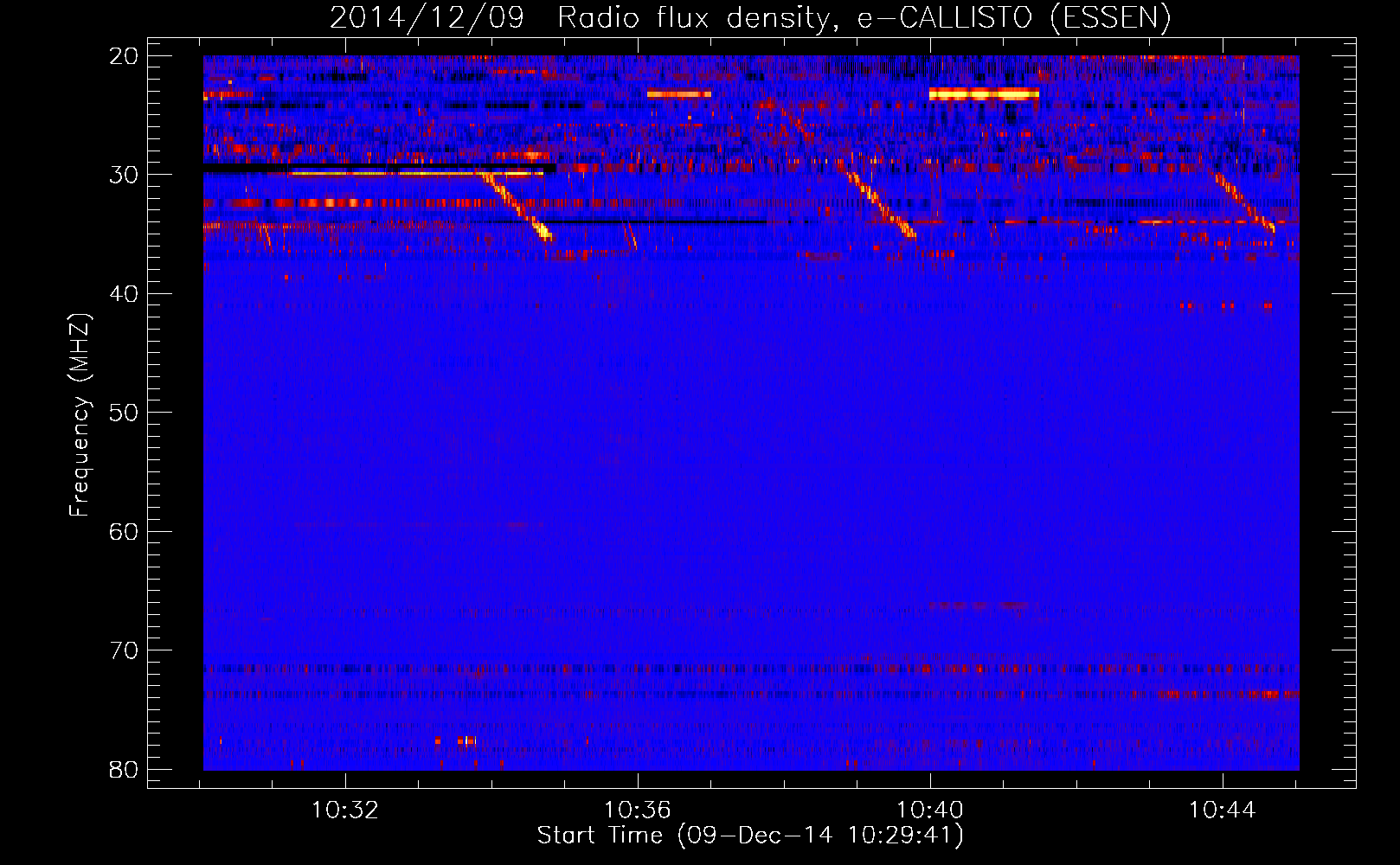This screenshot has width=1400, height=865.
Task: Click the 80 MHz frequency tick label
Action: point(124,769)
